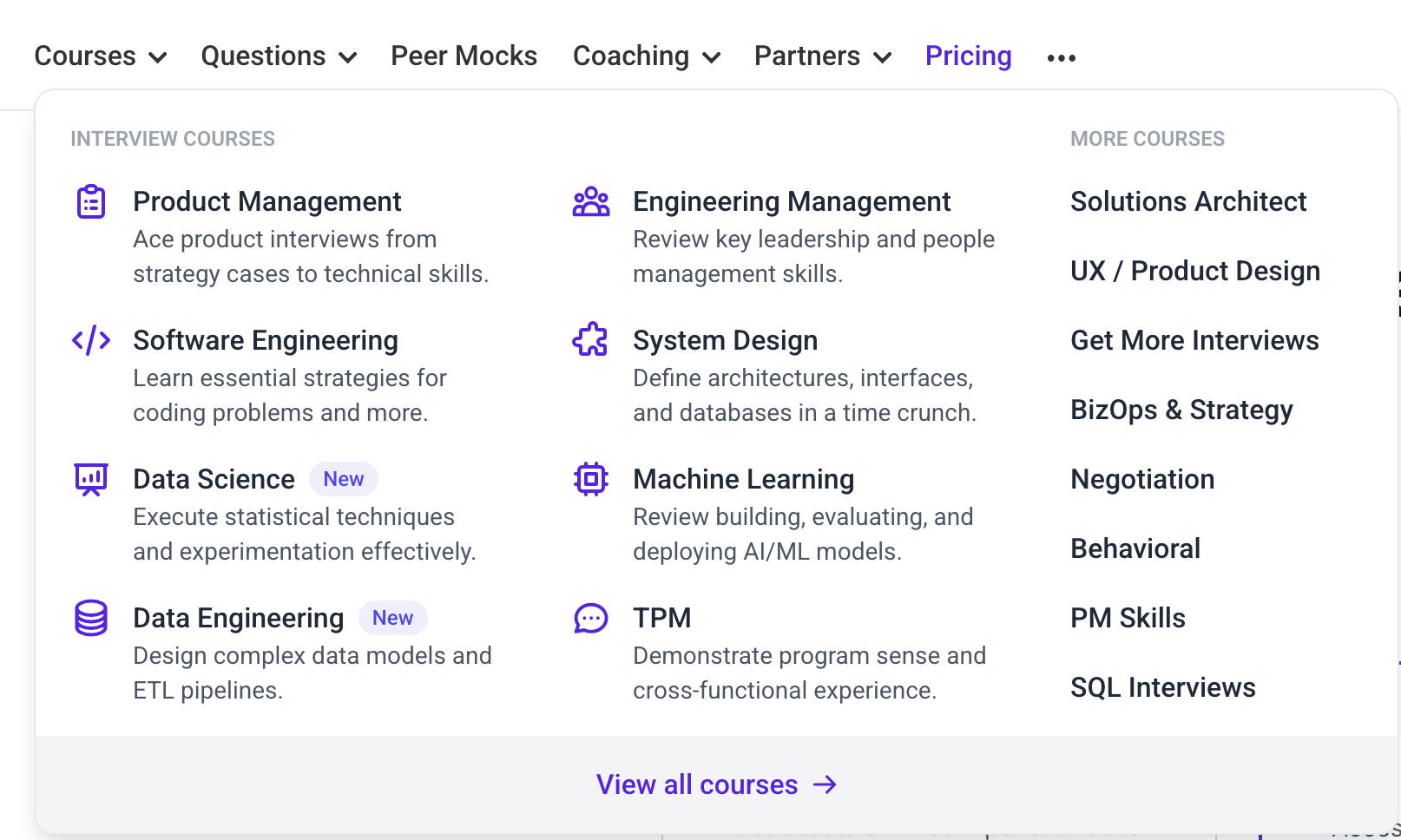Open the ellipsis overflow menu
Image resolution: width=1401 pixels, height=840 pixels.
(1061, 56)
